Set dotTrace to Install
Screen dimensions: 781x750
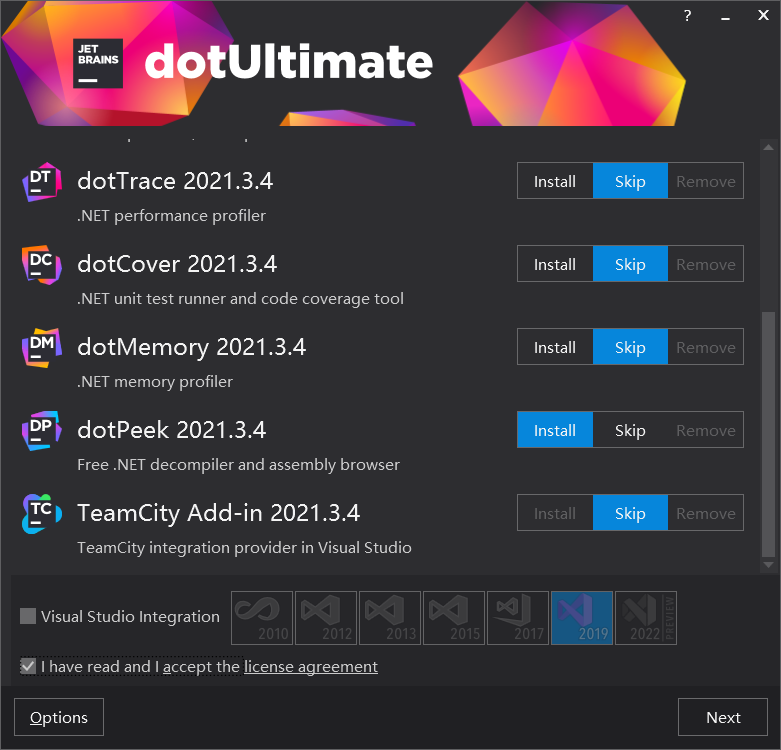pyautogui.click(x=555, y=181)
